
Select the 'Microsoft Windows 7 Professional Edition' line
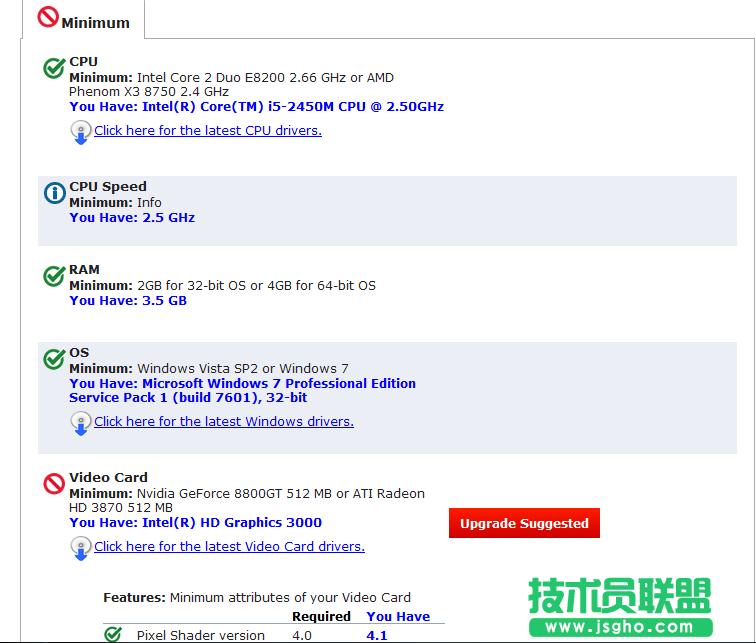click(243, 384)
